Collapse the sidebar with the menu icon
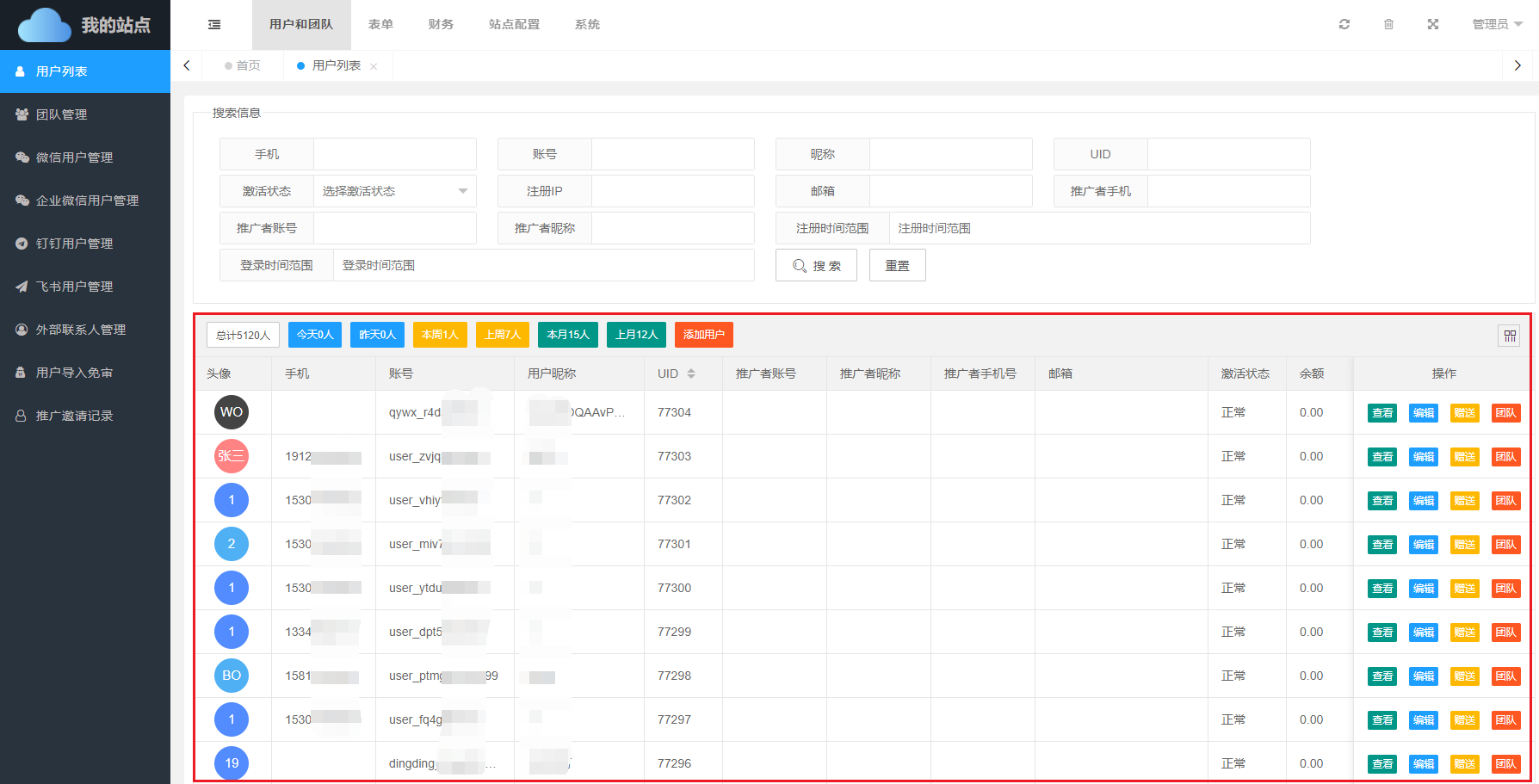 tap(214, 25)
